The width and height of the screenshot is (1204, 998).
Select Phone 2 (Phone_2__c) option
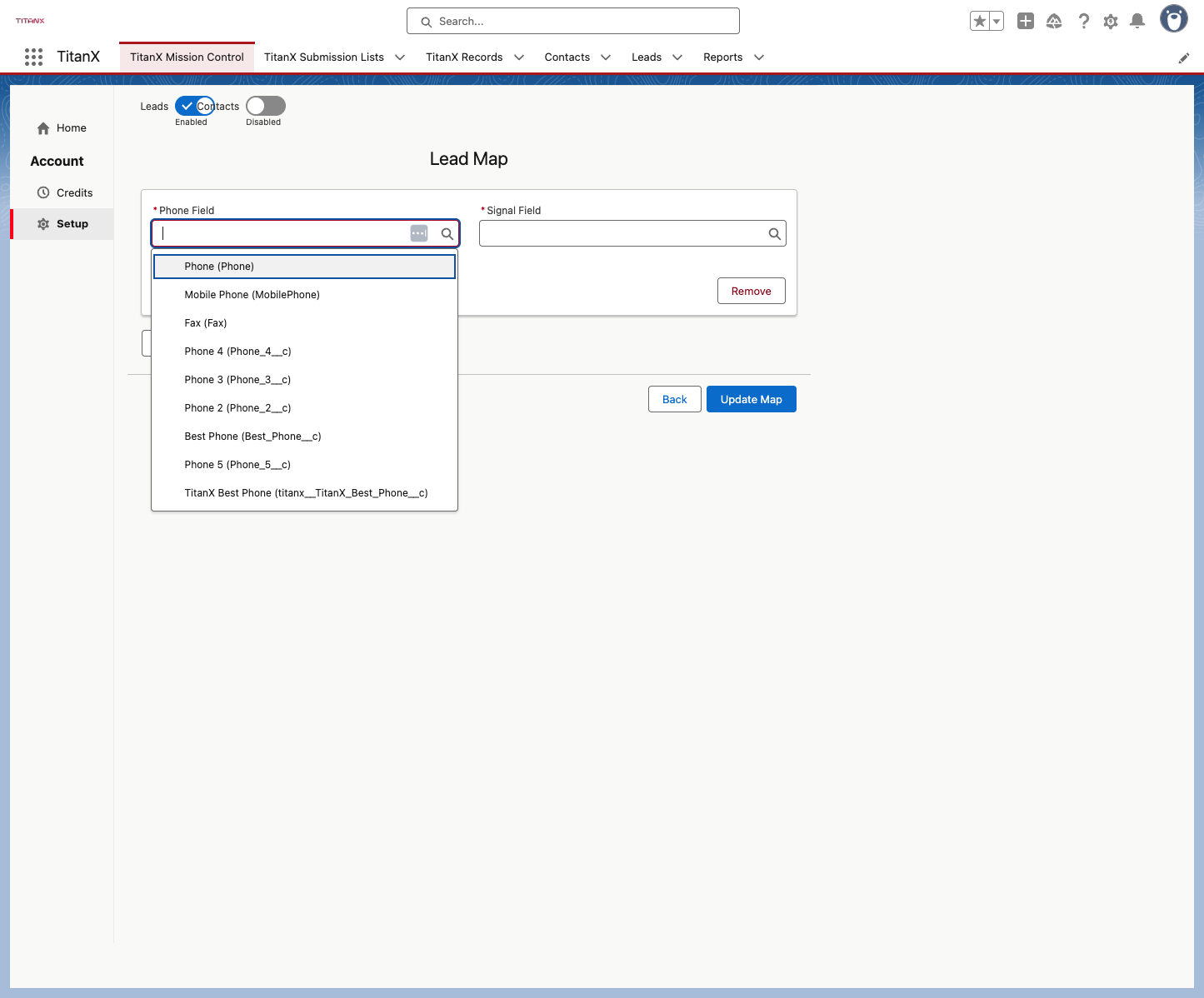click(x=304, y=408)
